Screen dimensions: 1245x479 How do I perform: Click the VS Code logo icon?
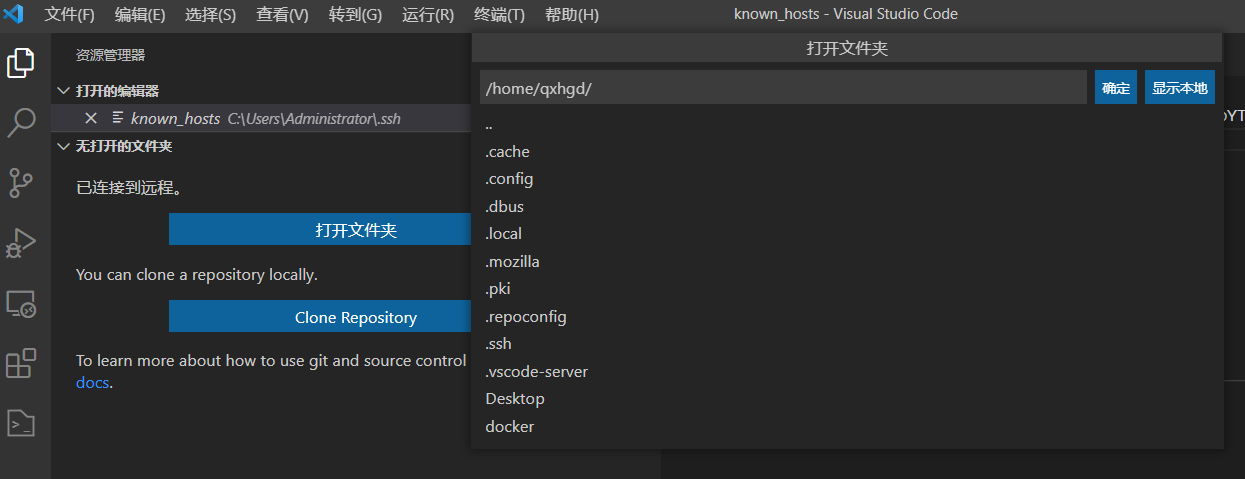pyautogui.click(x=14, y=14)
